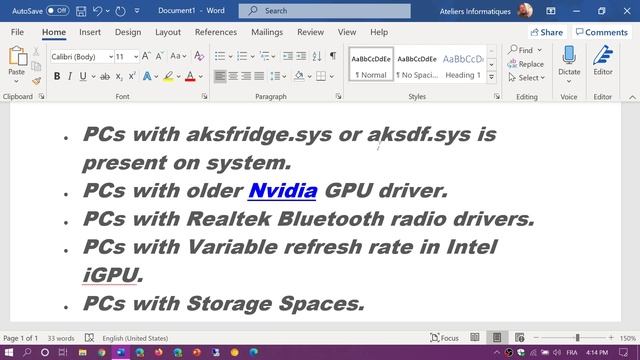Open the Change Case Aa dropdown
Screen dimensions: 640x360
(178, 56)
